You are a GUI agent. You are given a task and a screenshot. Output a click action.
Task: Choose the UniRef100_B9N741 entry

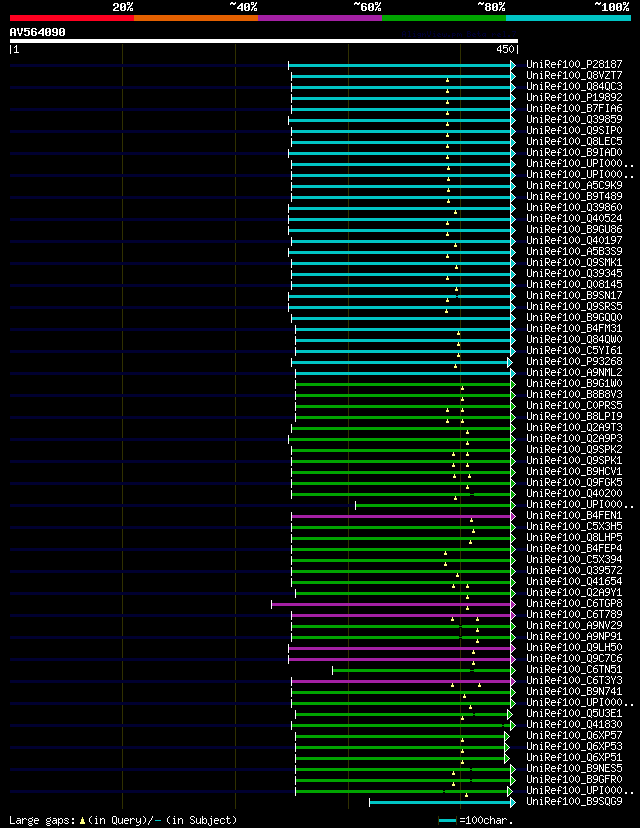574,691
